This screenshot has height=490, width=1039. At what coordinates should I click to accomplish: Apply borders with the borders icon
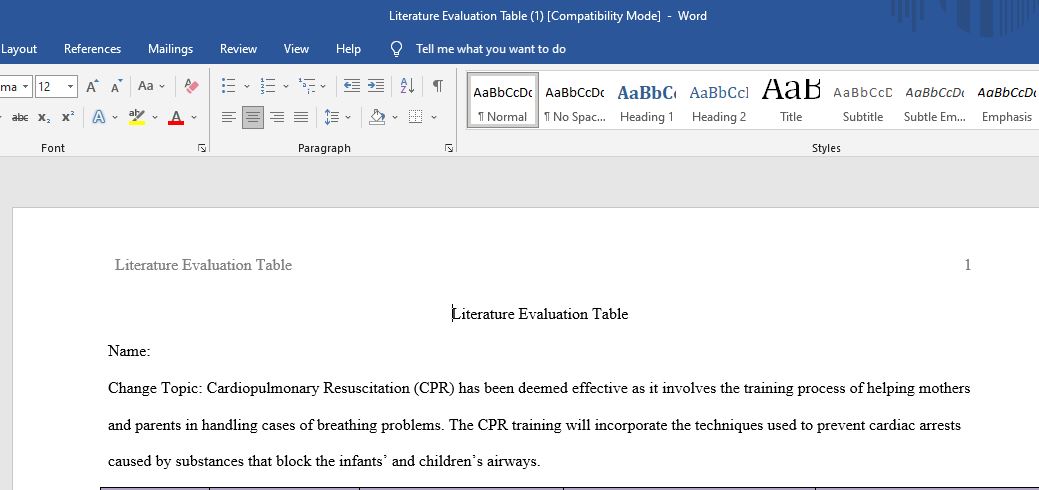[x=415, y=117]
